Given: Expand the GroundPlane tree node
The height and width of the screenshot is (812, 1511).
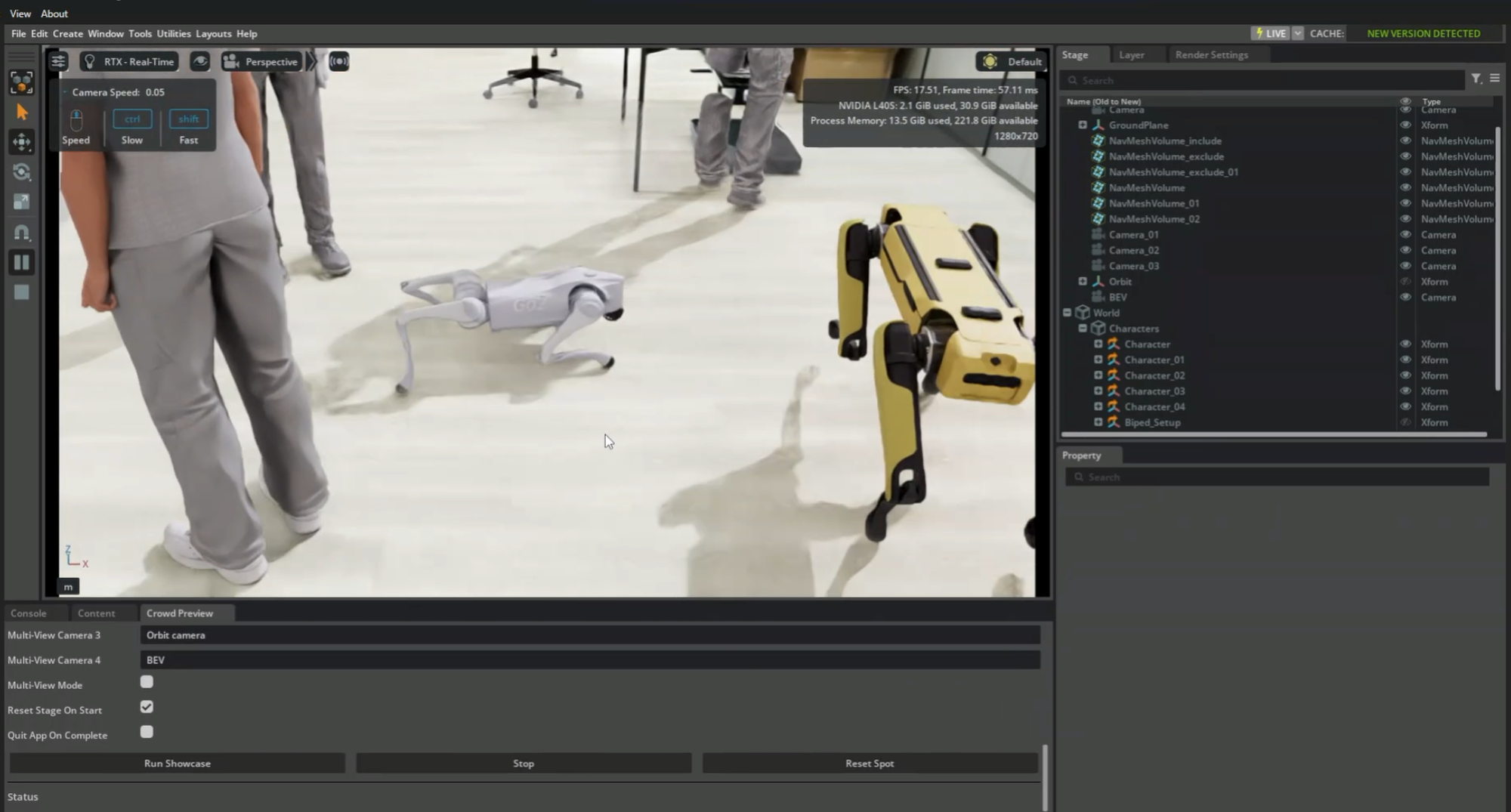Looking at the screenshot, I should click(x=1083, y=125).
